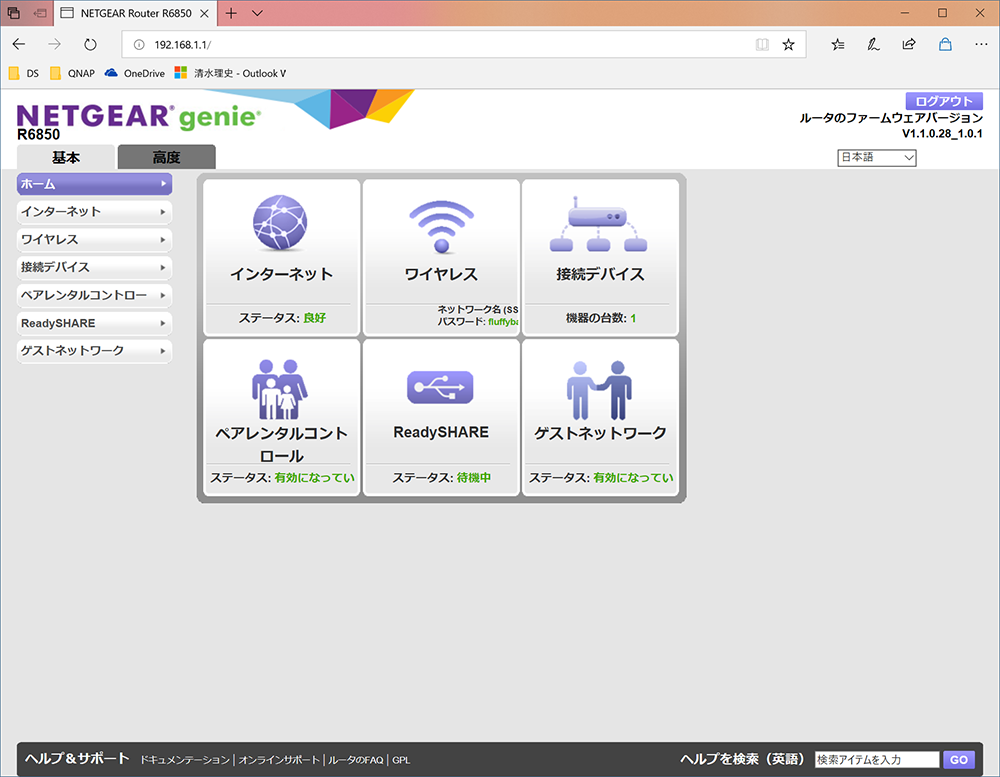Screen dimensions: 1000x777
Task: Click the ReadySHARE USB drive icon
Action: click(441, 388)
